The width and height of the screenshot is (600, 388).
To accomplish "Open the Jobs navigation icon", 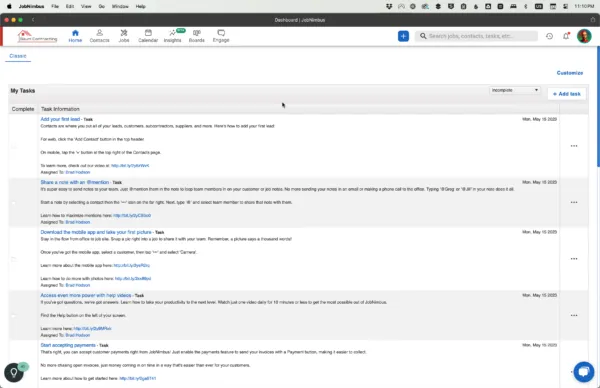I will pyautogui.click(x=124, y=36).
